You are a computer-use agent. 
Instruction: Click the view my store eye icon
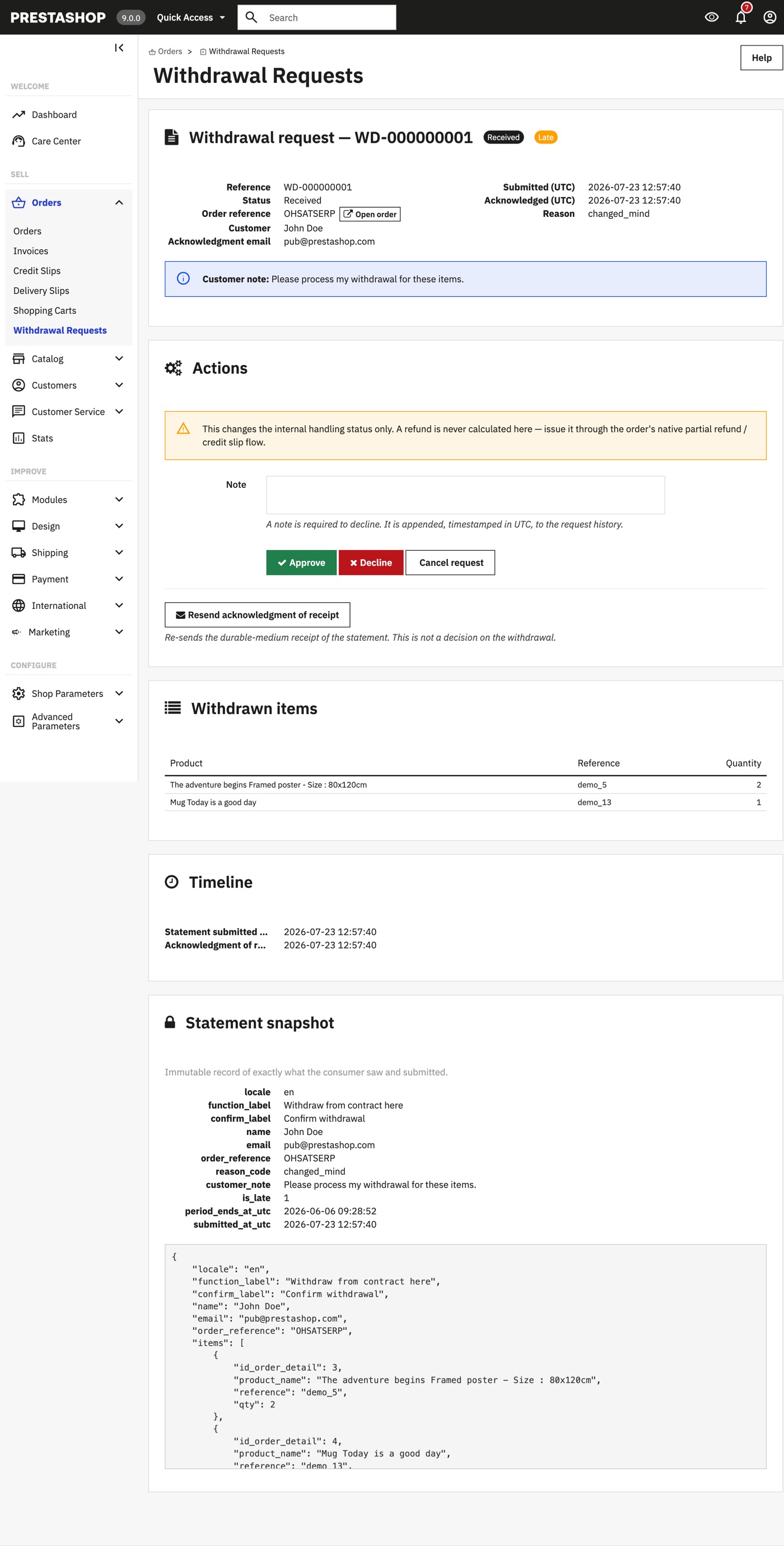711,17
